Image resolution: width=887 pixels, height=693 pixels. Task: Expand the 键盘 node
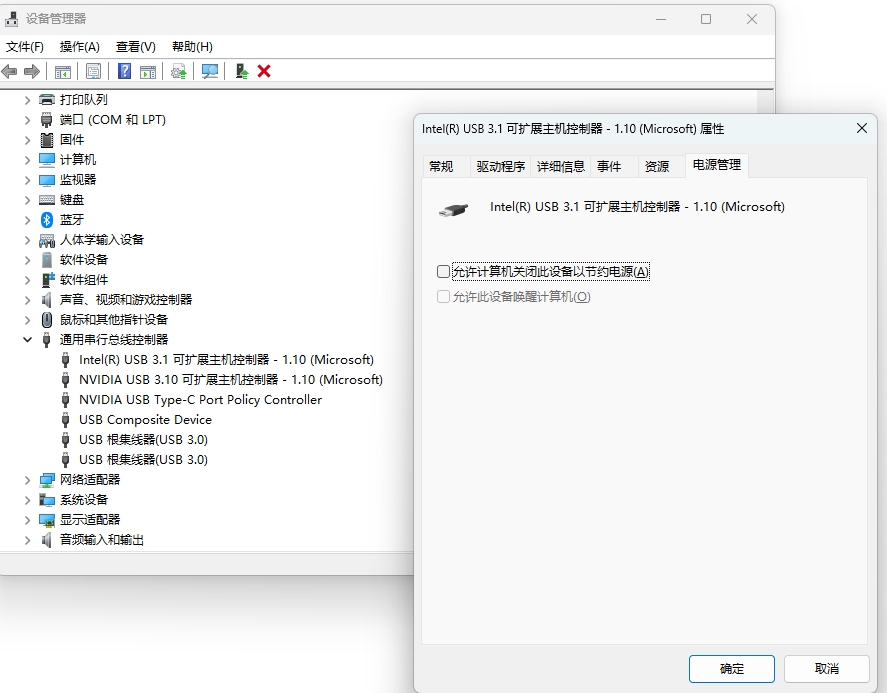(x=27, y=200)
